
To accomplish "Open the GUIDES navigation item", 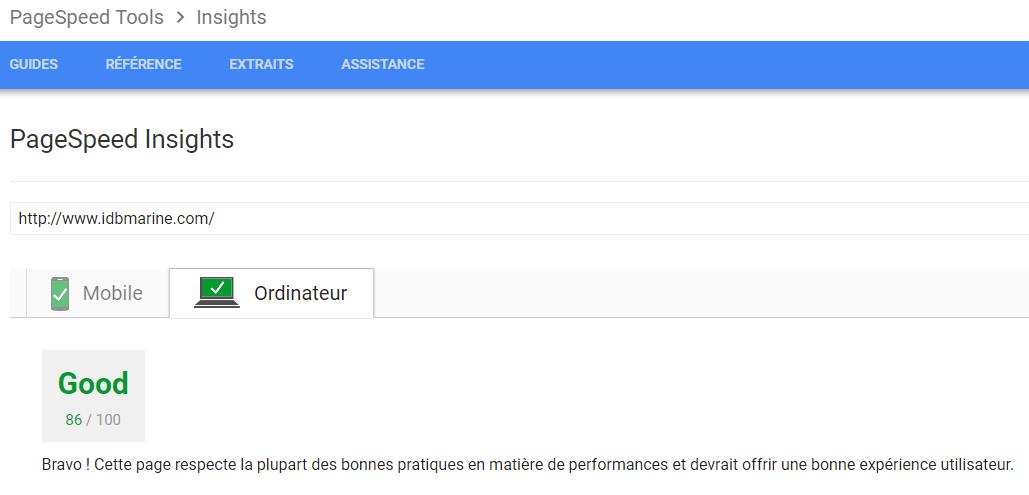I will click(34, 64).
